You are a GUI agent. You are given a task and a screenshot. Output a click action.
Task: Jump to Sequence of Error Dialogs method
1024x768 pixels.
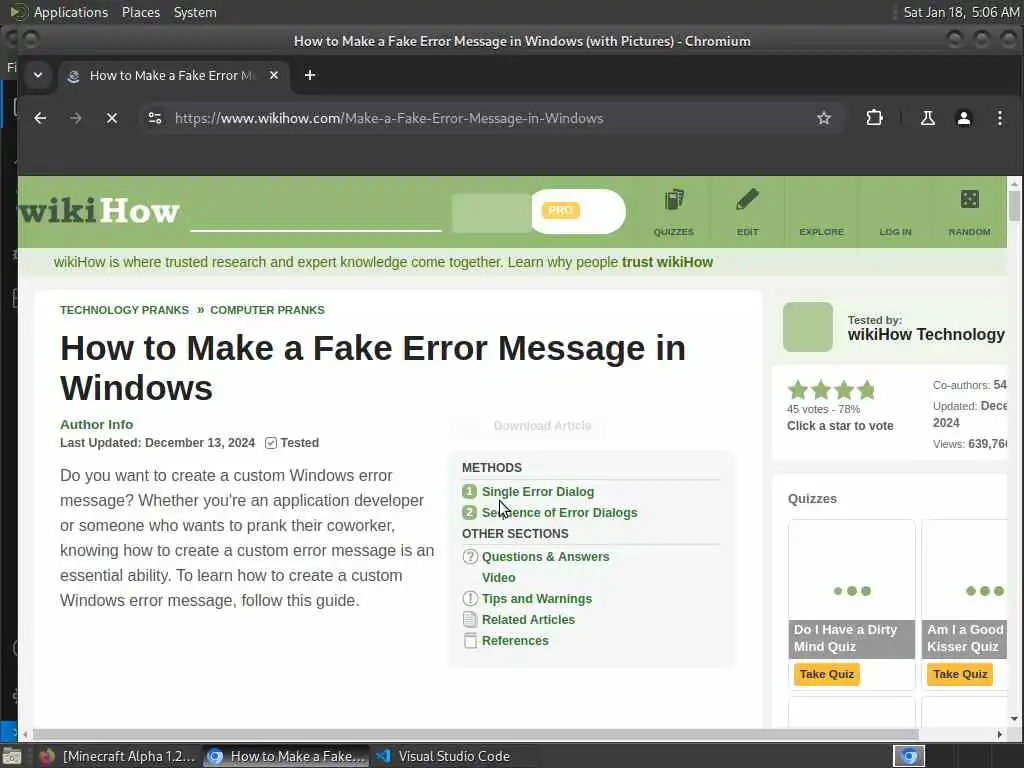(559, 513)
